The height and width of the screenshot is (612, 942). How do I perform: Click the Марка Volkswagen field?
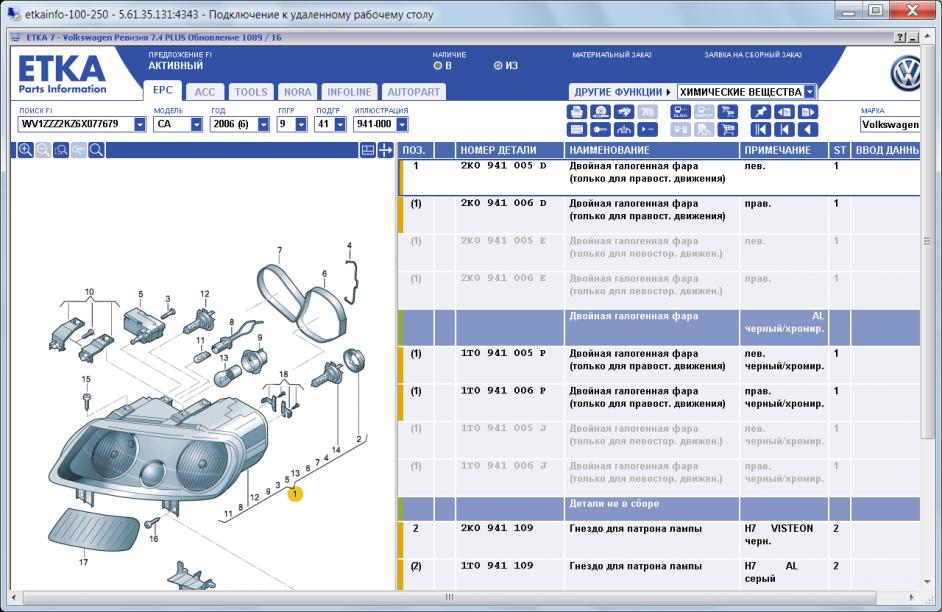(890, 124)
